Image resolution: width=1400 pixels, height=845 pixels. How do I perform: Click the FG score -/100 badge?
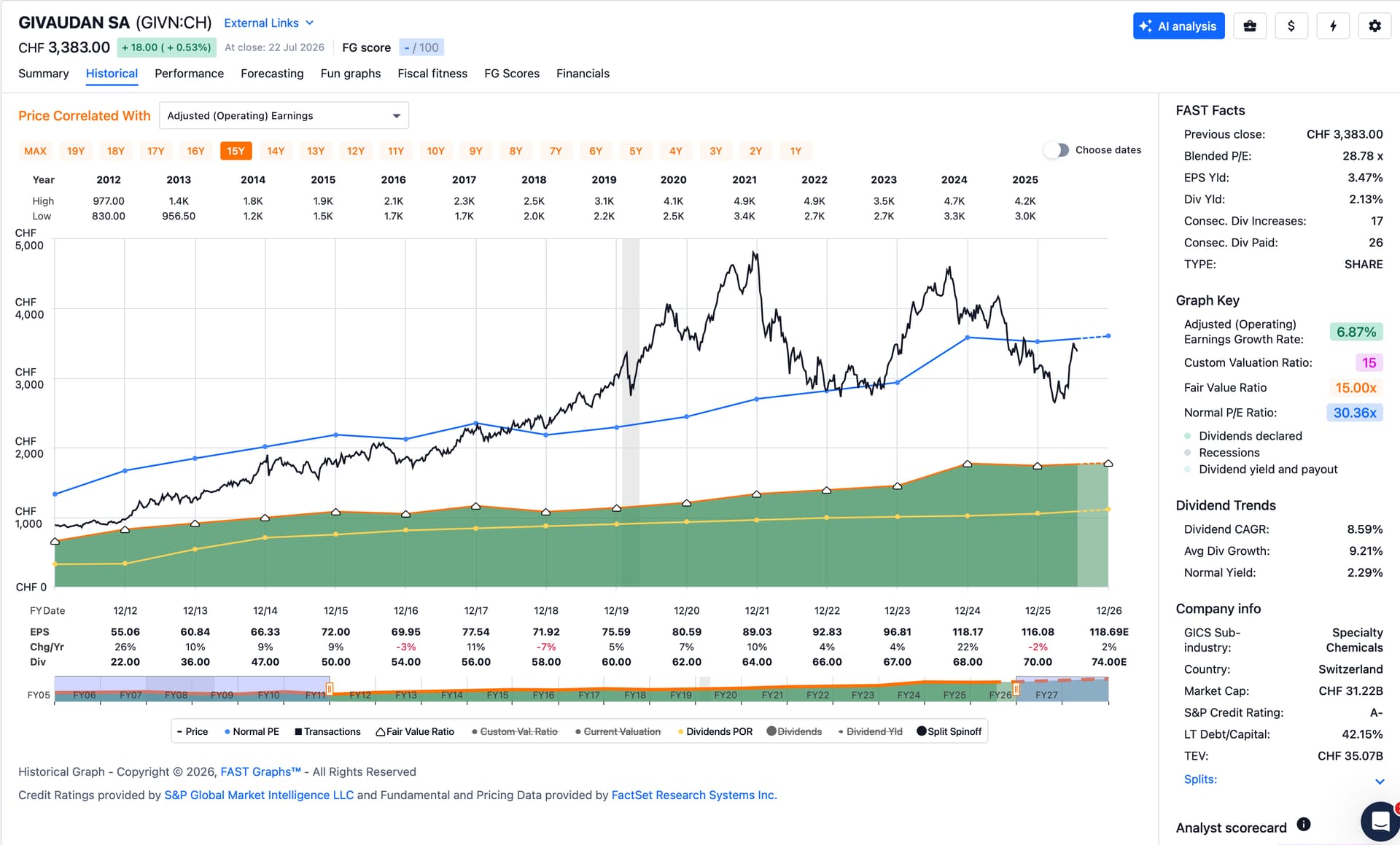(421, 47)
